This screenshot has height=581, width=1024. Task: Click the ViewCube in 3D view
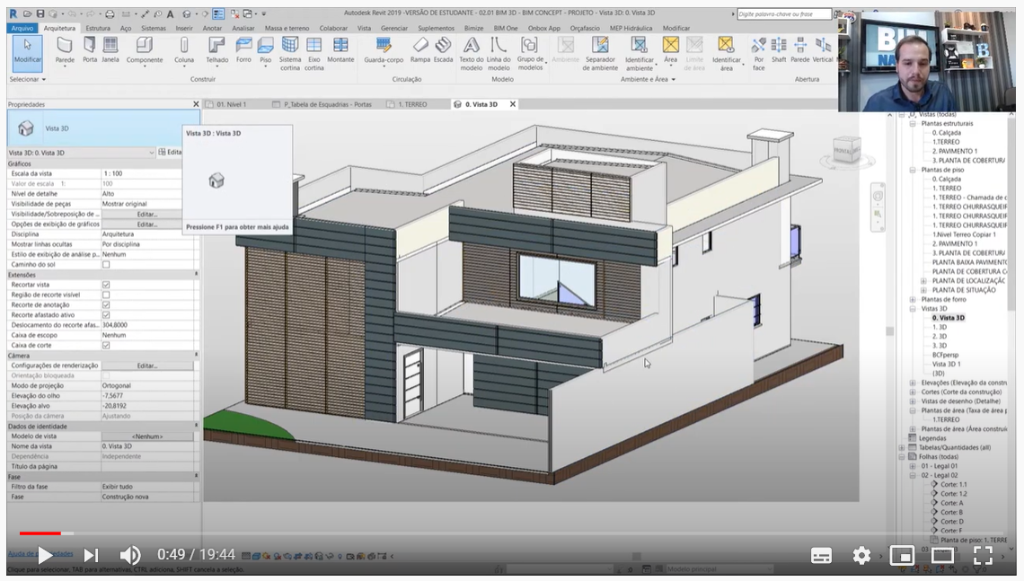[846, 150]
